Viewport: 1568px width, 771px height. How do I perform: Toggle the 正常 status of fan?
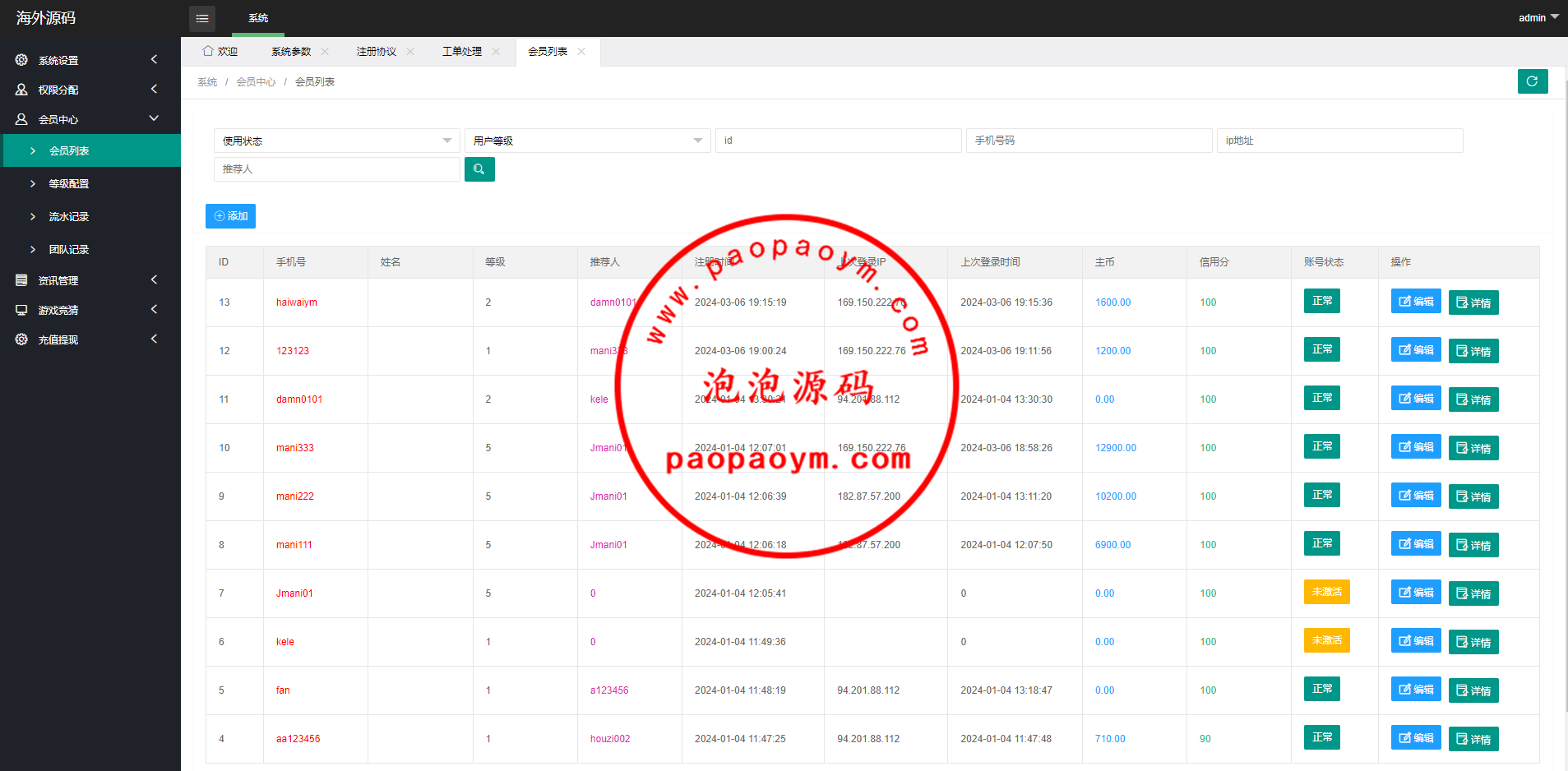pos(1322,689)
